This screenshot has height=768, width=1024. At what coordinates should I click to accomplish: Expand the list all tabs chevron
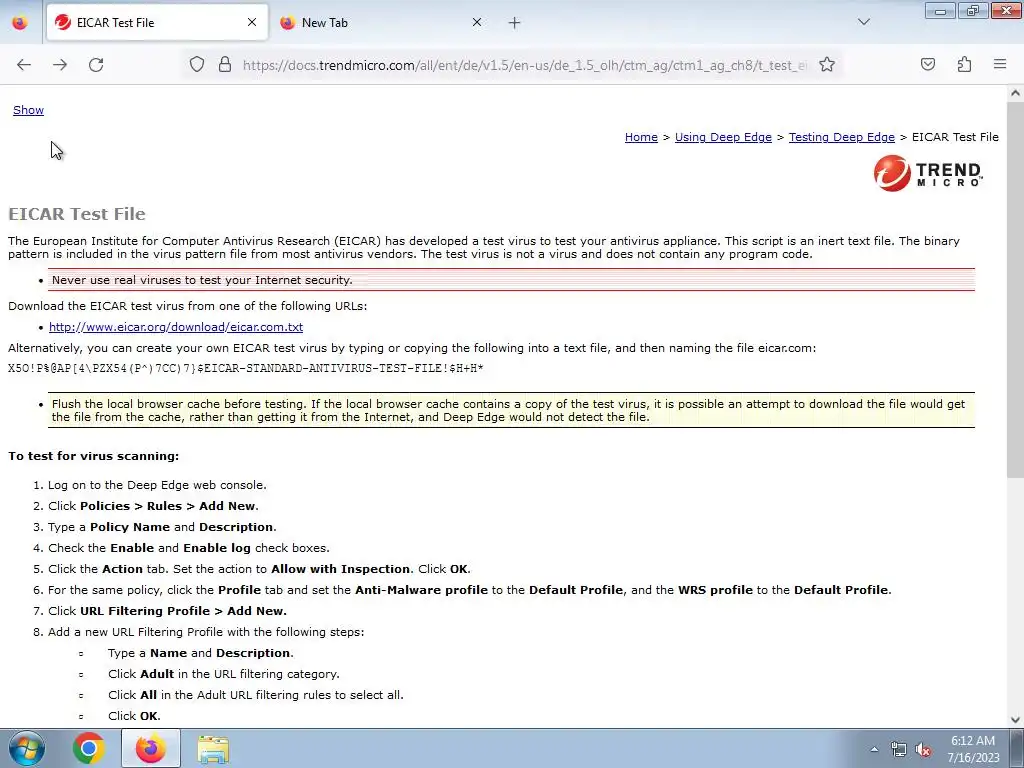click(864, 22)
